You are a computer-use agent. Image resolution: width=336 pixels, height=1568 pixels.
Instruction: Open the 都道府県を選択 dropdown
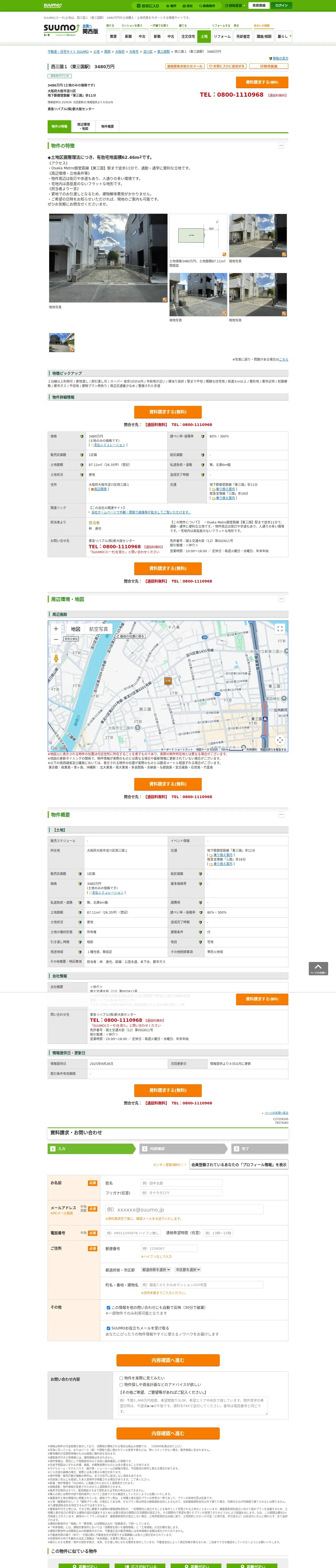pos(156,1270)
